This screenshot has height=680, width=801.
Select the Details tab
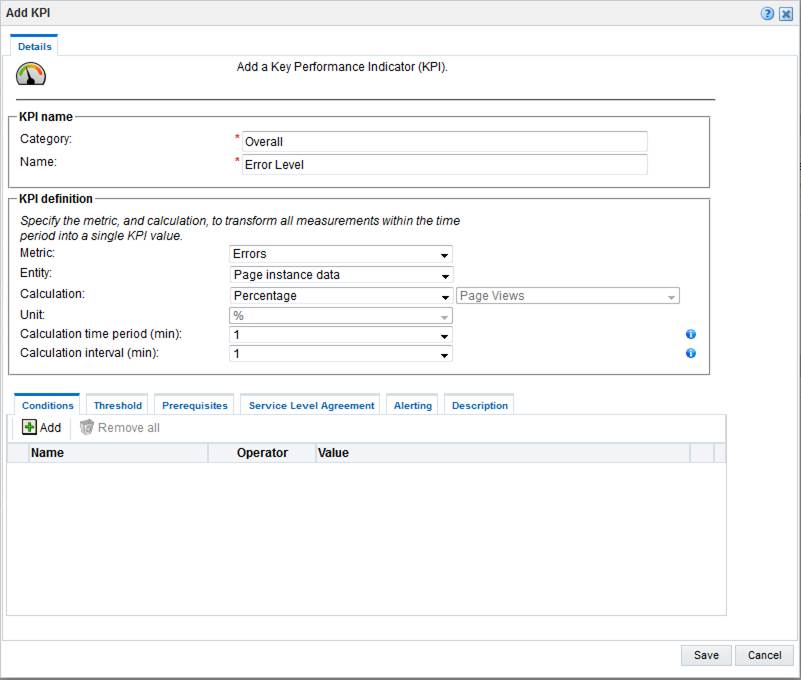click(x=34, y=46)
